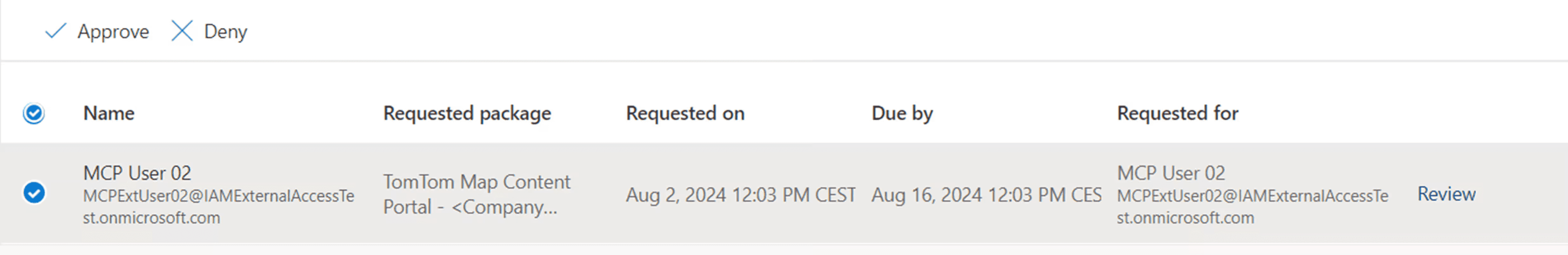
Task: Click the Requested on column header
Action: tap(685, 113)
